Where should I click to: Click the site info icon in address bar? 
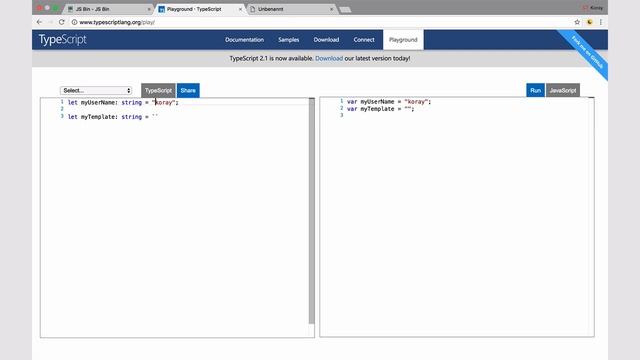pyautogui.click(x=74, y=22)
